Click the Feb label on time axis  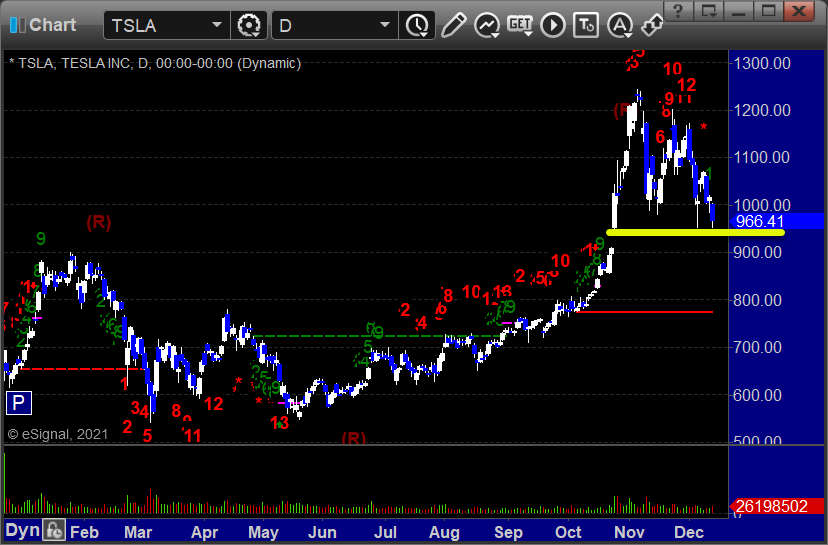click(84, 532)
